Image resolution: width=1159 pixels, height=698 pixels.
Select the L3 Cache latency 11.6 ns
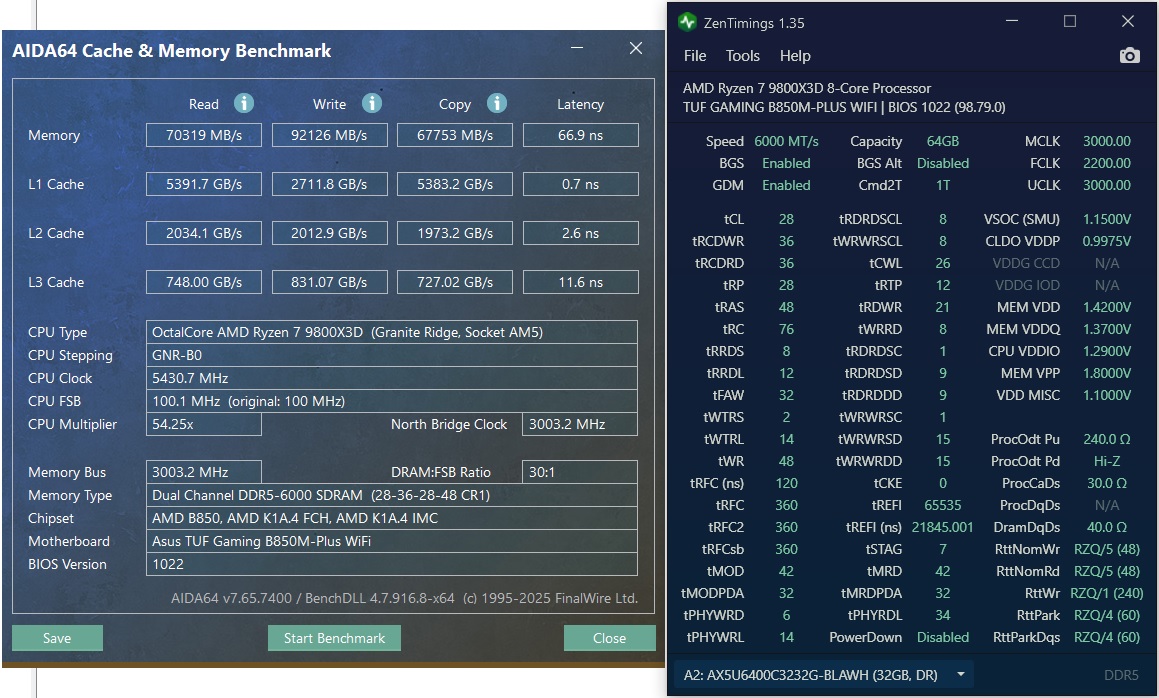pos(580,282)
